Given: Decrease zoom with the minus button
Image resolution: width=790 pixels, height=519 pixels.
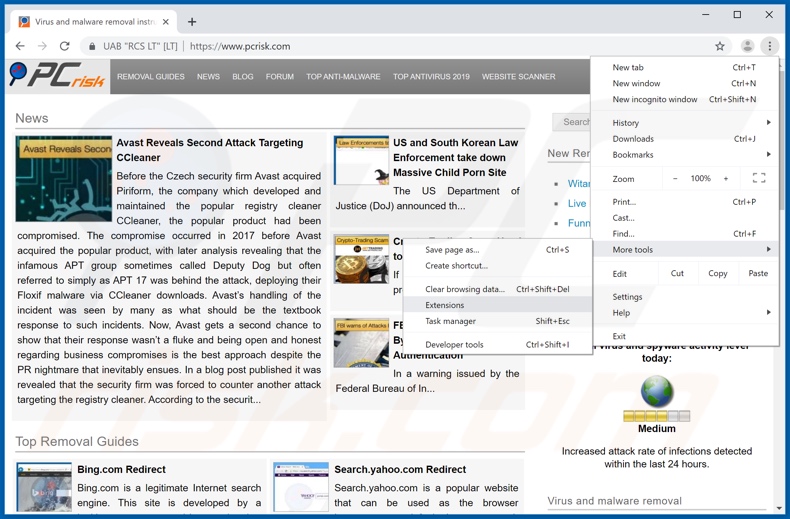Looking at the screenshot, I should click(675, 178).
